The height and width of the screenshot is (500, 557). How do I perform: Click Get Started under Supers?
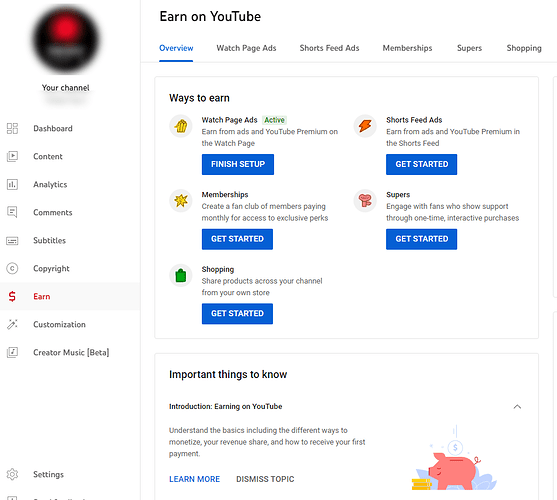(x=422, y=239)
